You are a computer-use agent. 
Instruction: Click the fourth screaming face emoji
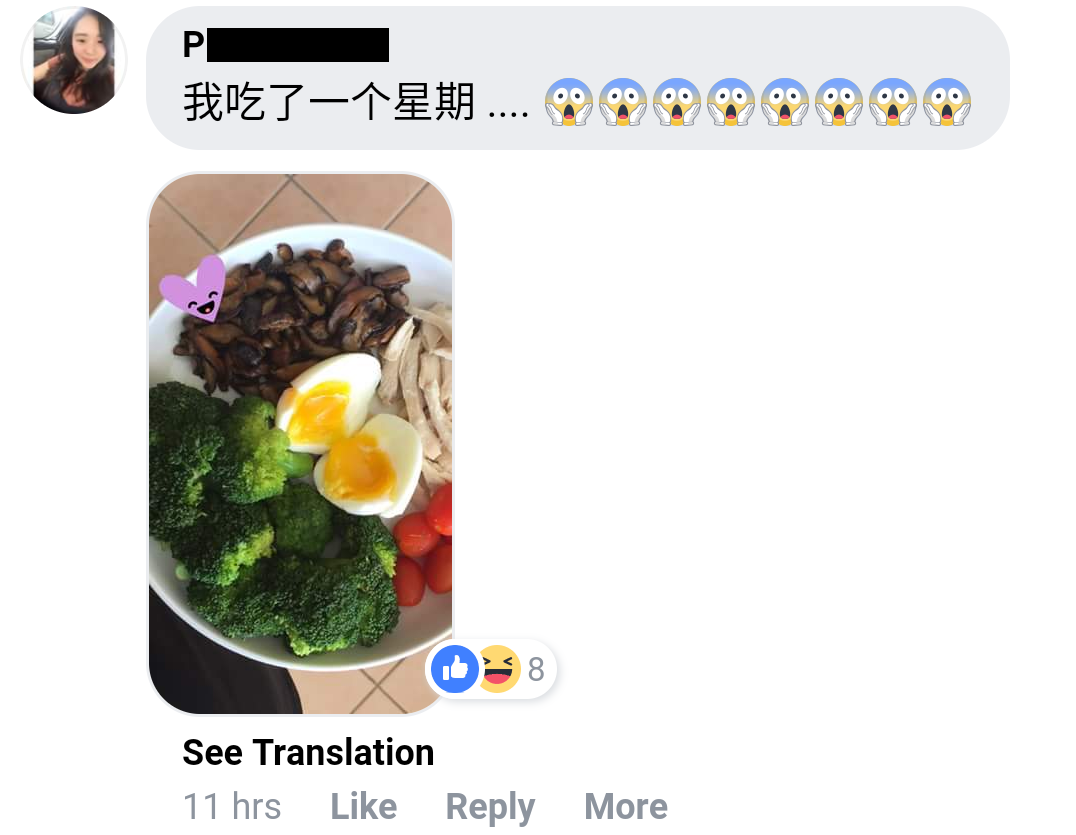[730, 102]
